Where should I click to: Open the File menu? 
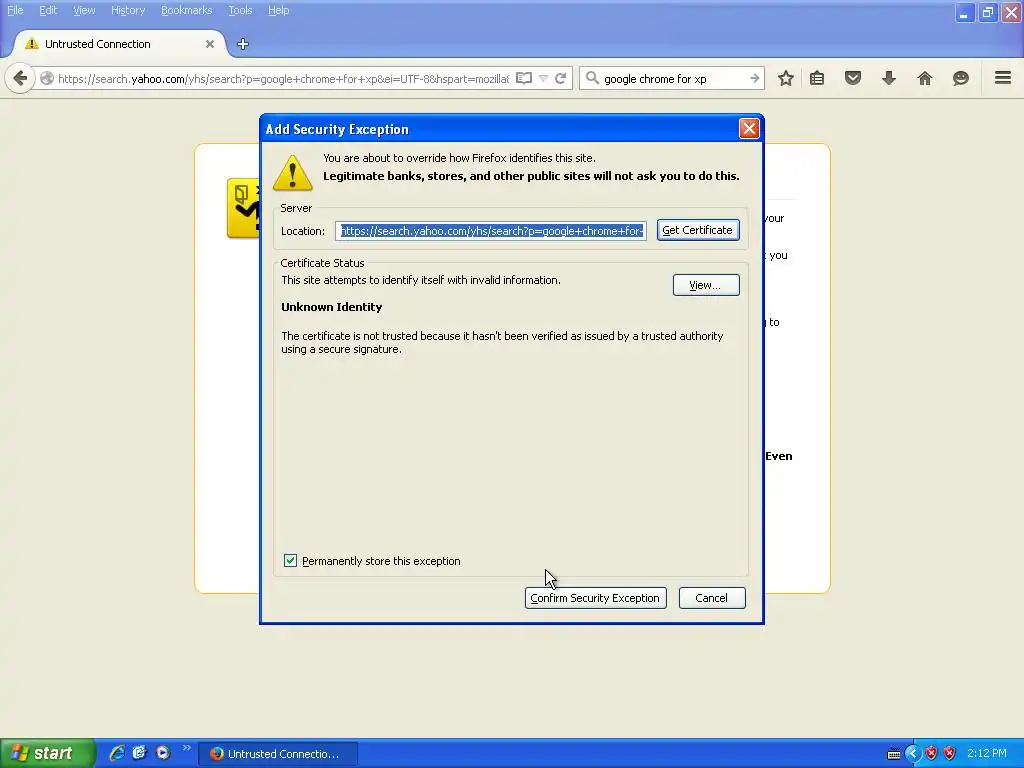click(15, 10)
